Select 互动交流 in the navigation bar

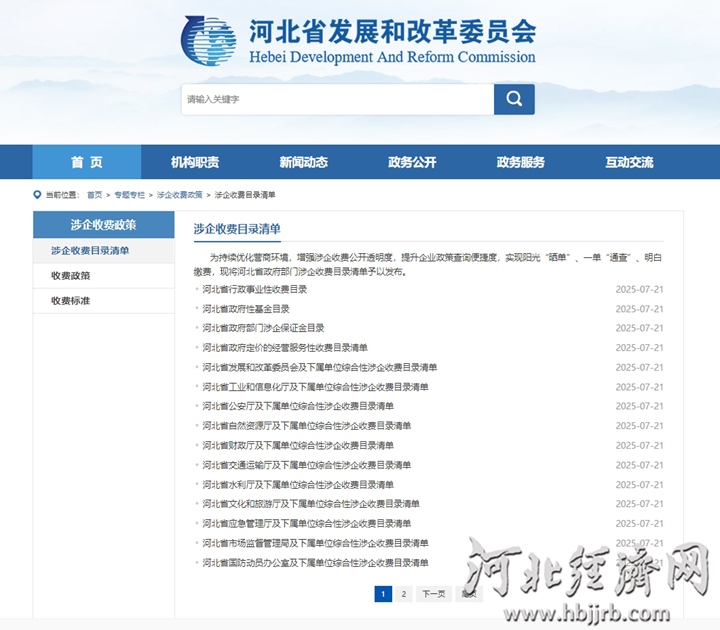629,162
